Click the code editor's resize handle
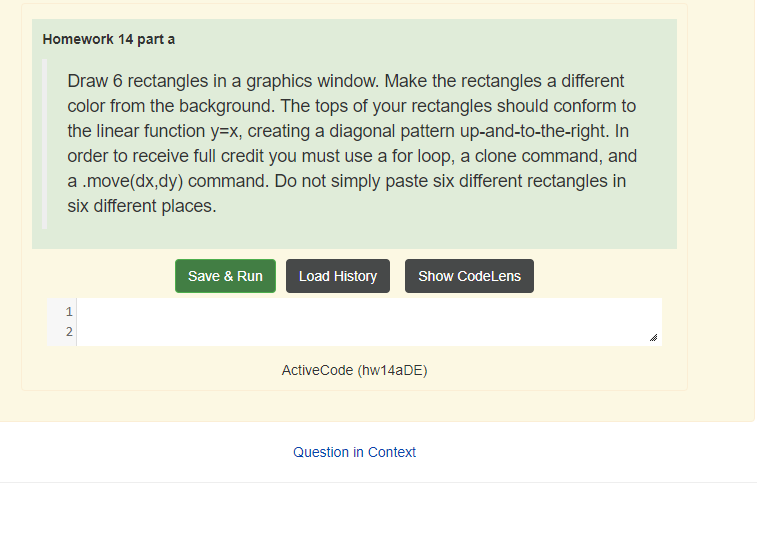Image resolution: width=757 pixels, height=537 pixels. point(654,339)
